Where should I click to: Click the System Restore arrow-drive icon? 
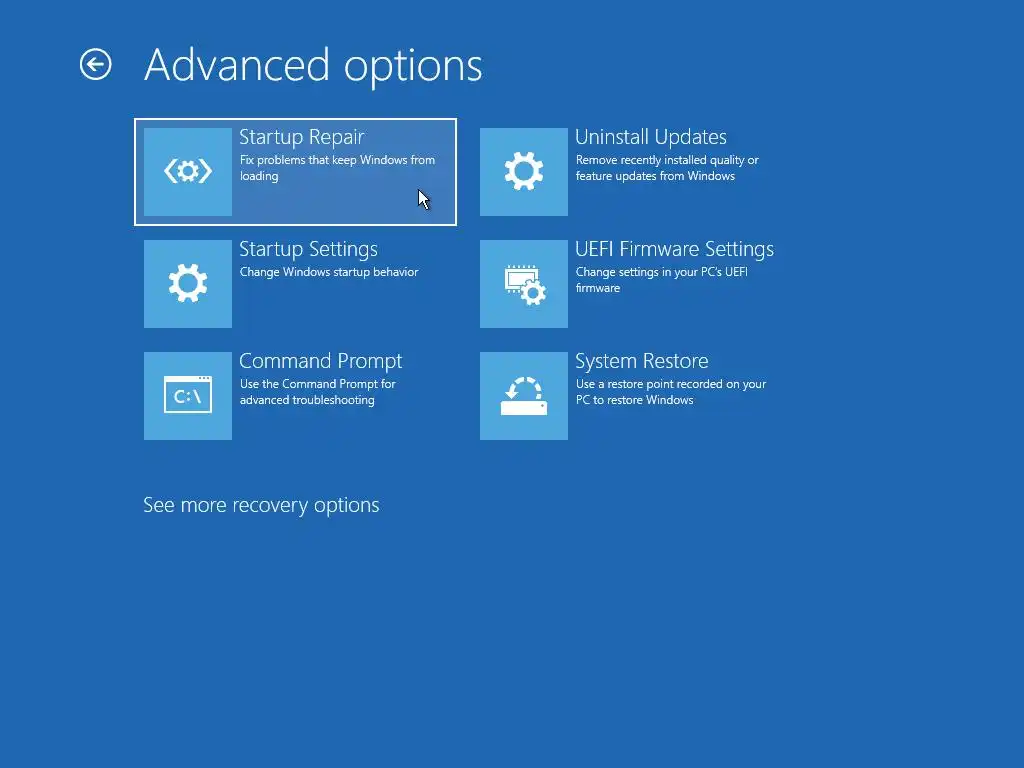coord(524,396)
